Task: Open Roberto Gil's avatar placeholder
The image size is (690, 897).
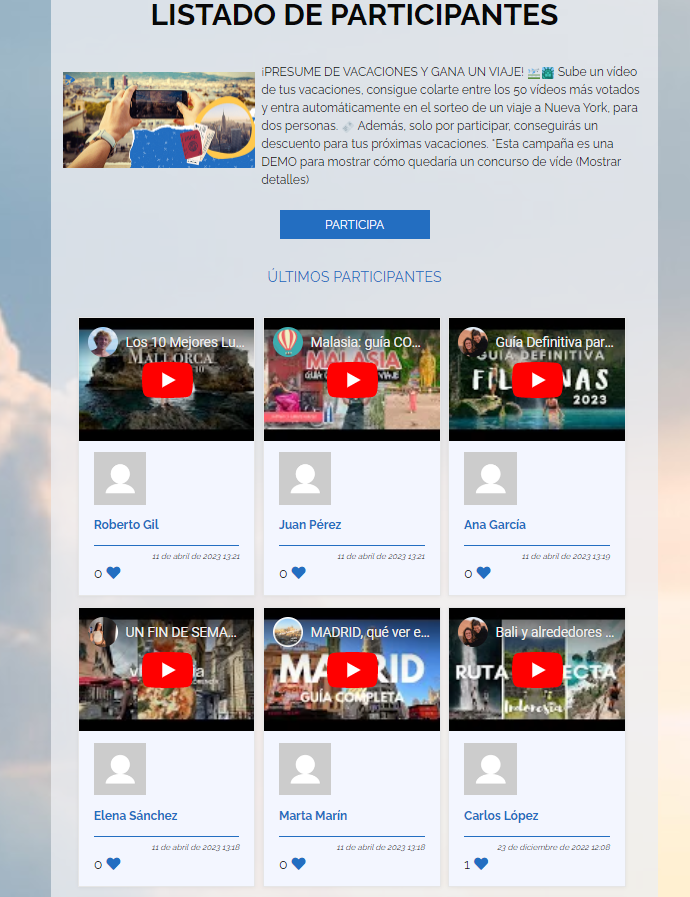Action: coord(120,478)
